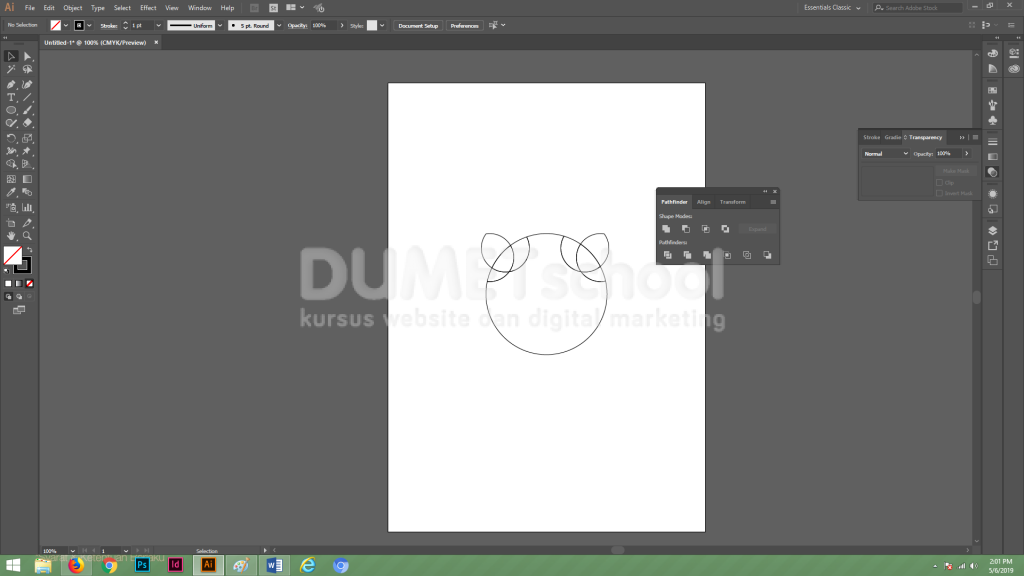The height and width of the screenshot is (576, 1024).
Task: Open brush definition 5 pt. Round dropdown
Action: (279, 25)
